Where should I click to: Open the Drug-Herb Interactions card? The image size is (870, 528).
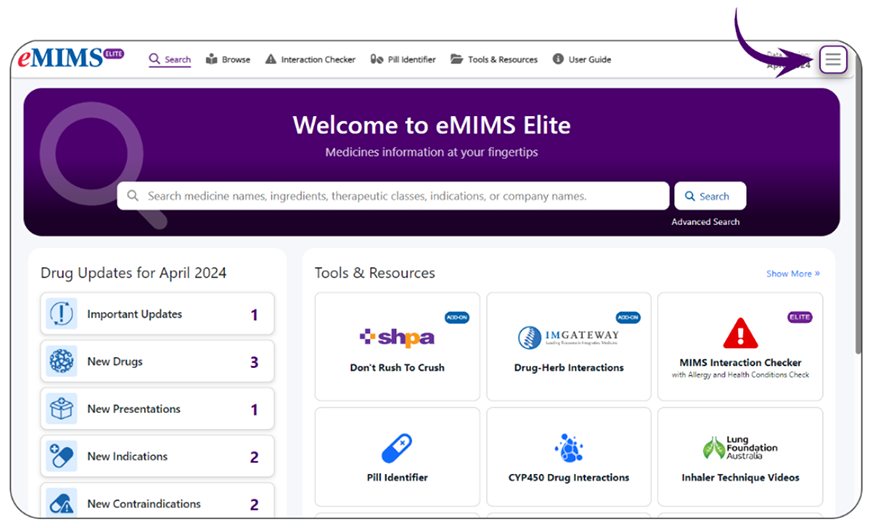(x=569, y=347)
